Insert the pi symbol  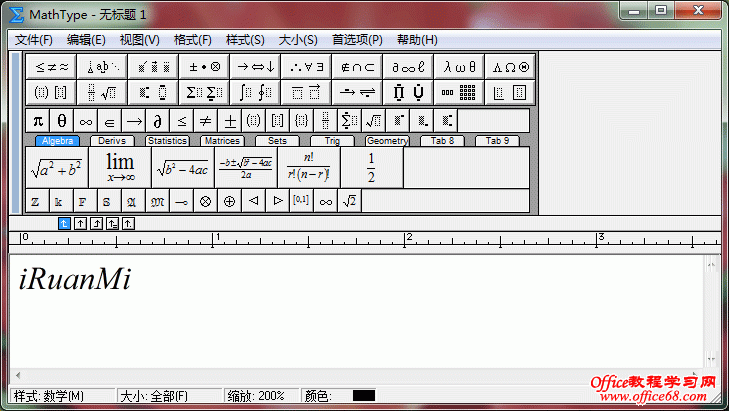tap(38, 121)
